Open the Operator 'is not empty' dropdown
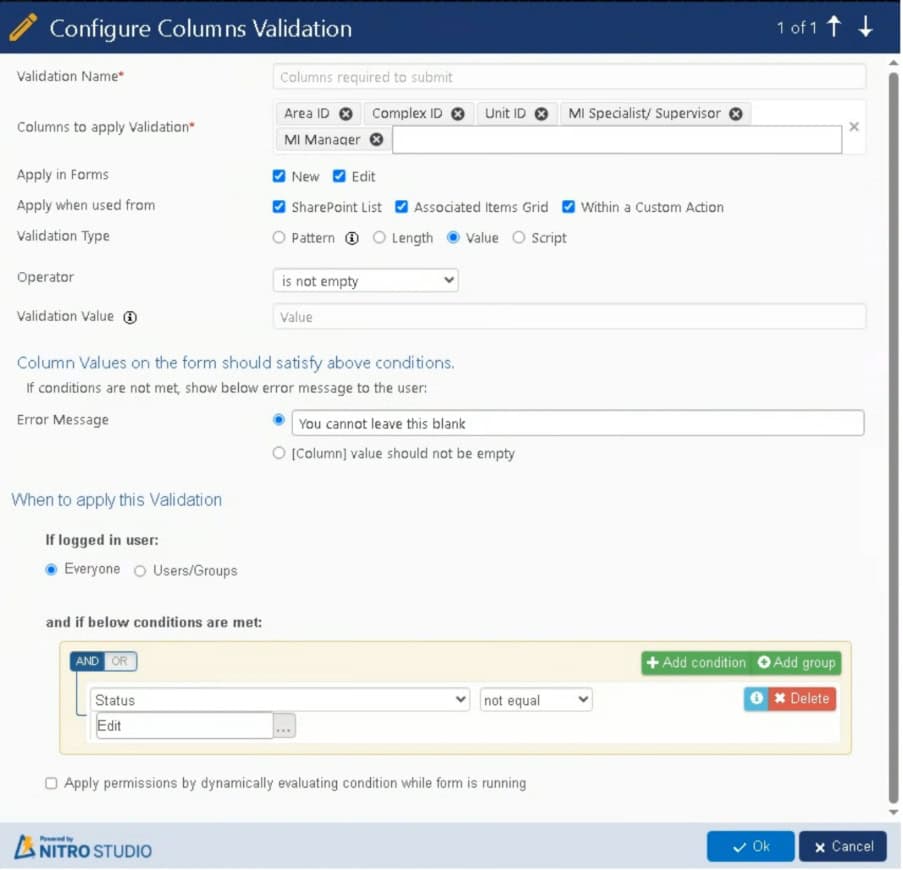The image size is (903, 870). point(366,280)
